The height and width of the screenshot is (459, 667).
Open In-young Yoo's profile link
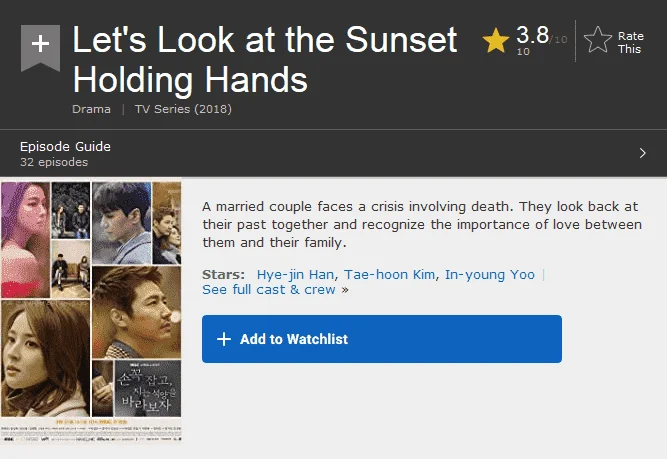[490, 275]
